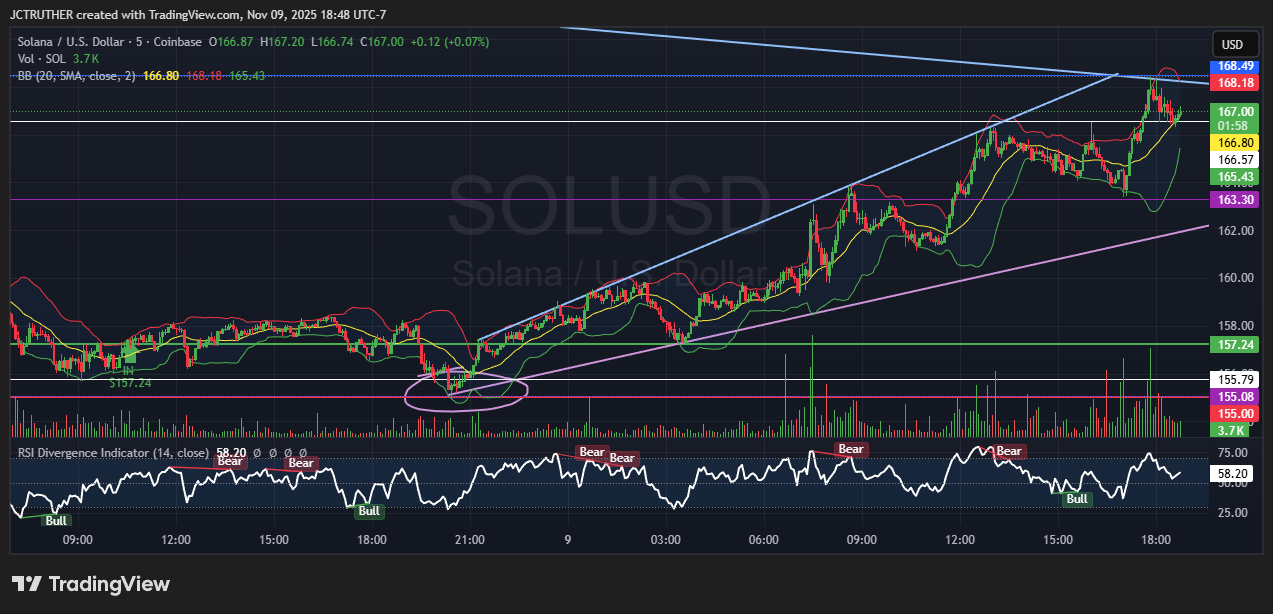Click the low value L166.74 in legend
Image resolution: width=1273 pixels, height=614 pixels.
click(x=333, y=42)
